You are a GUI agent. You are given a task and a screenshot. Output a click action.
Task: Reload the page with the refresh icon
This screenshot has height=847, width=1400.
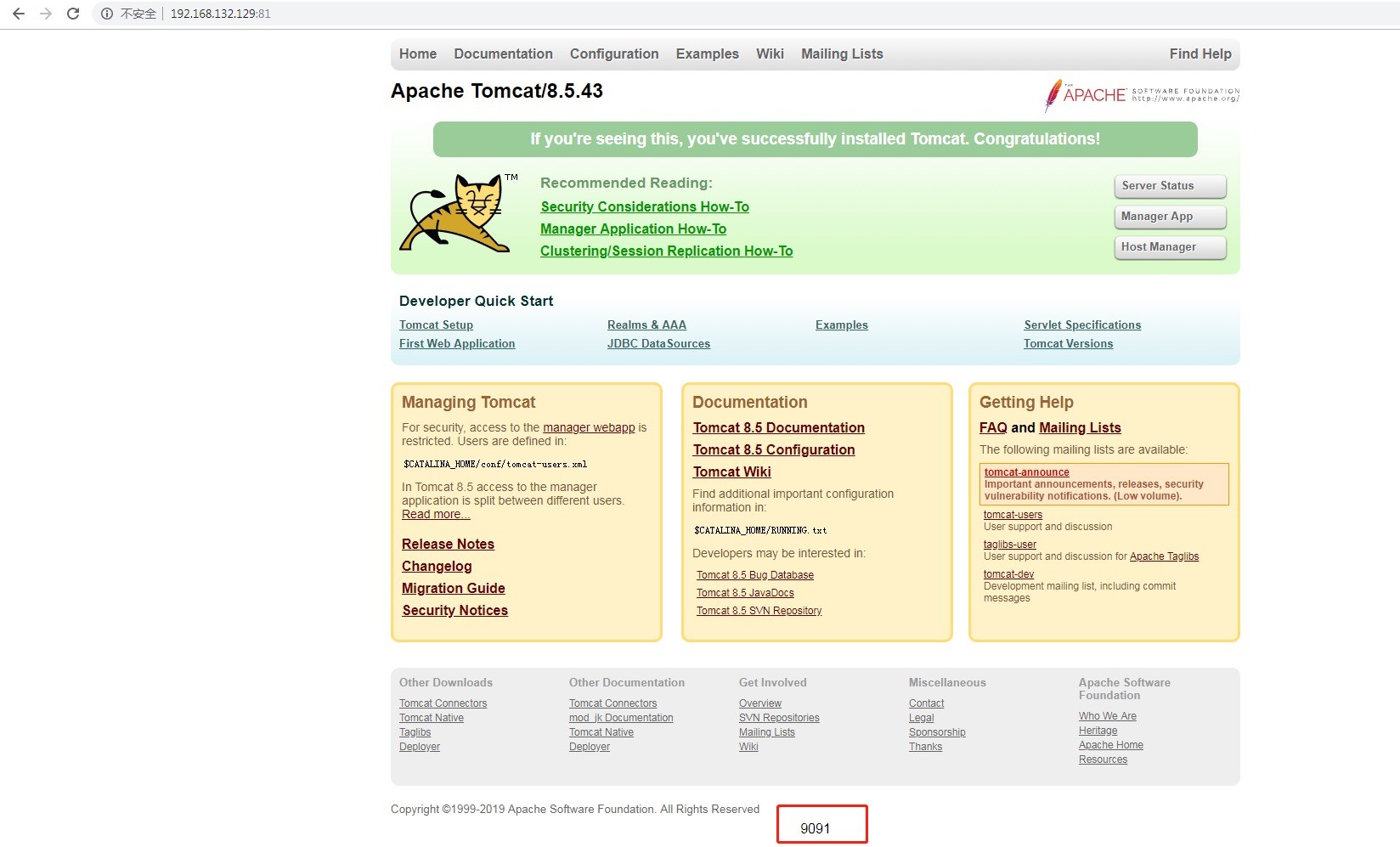coord(73,14)
